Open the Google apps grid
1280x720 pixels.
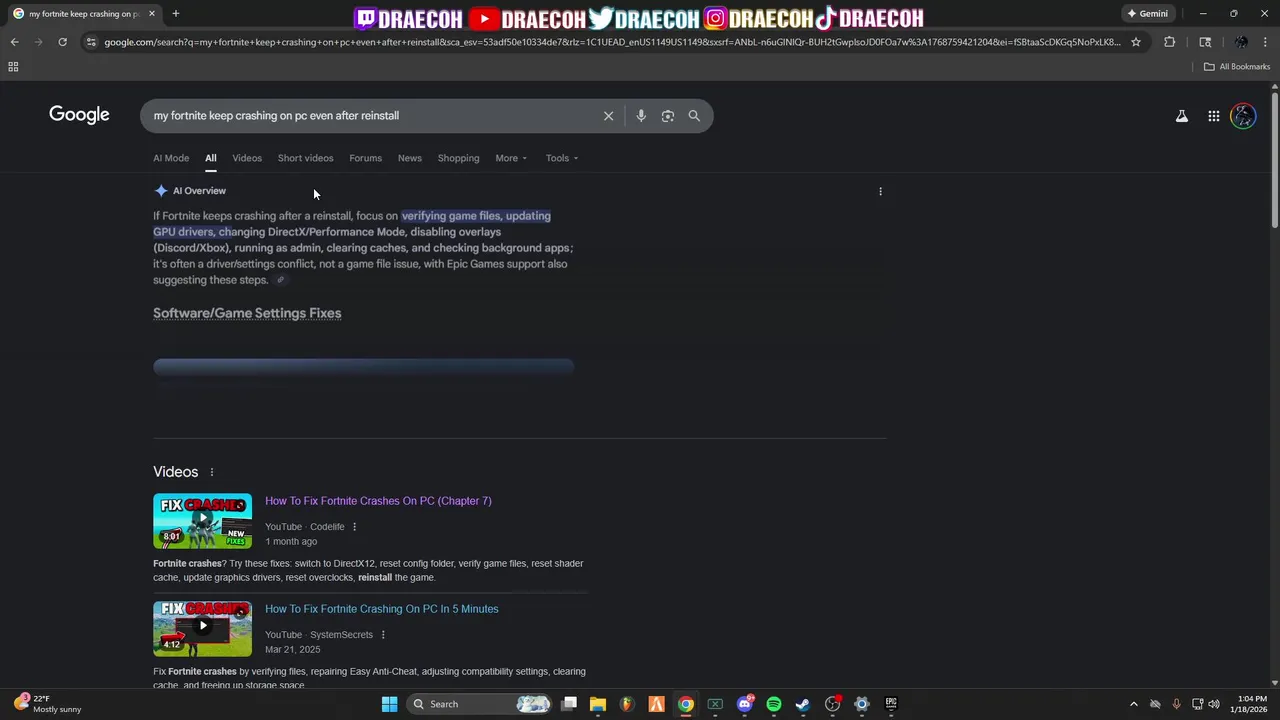[x=1213, y=116]
